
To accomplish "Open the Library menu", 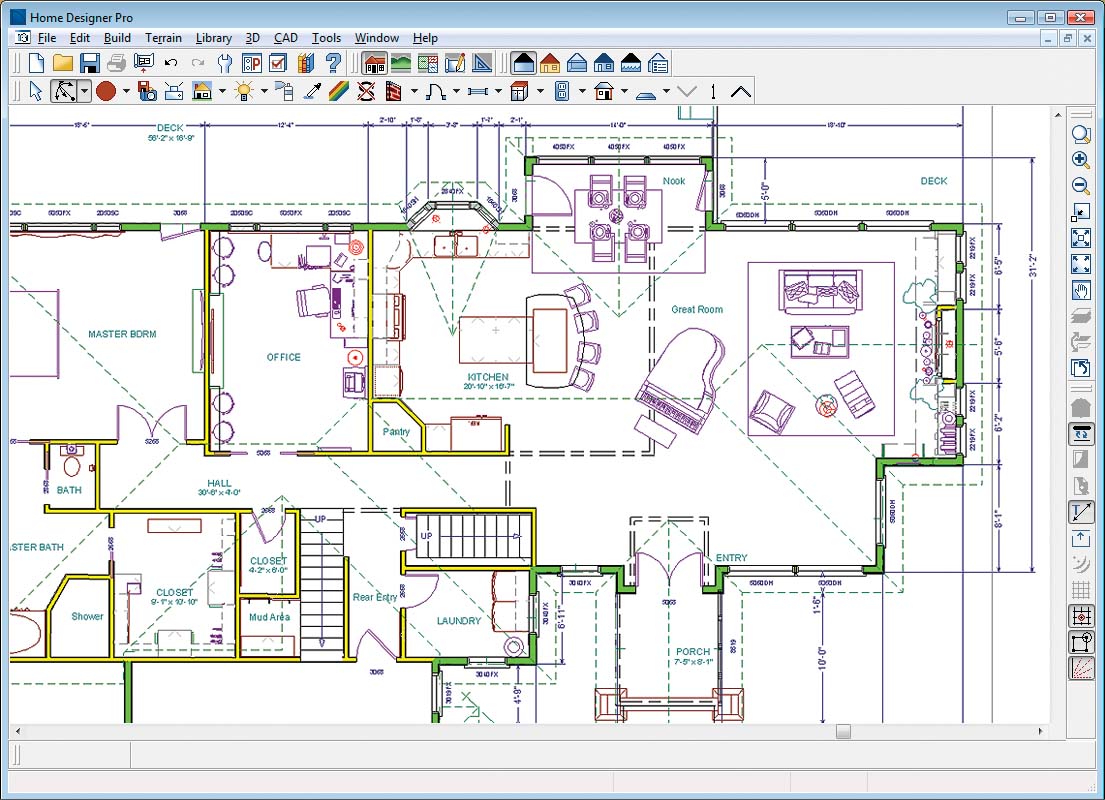I will pyautogui.click(x=214, y=38).
